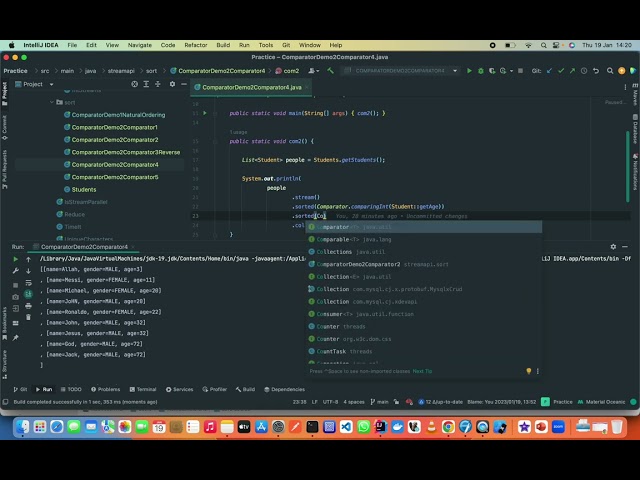
Task: Open the editor tabs more-options menu
Action: (625, 87)
